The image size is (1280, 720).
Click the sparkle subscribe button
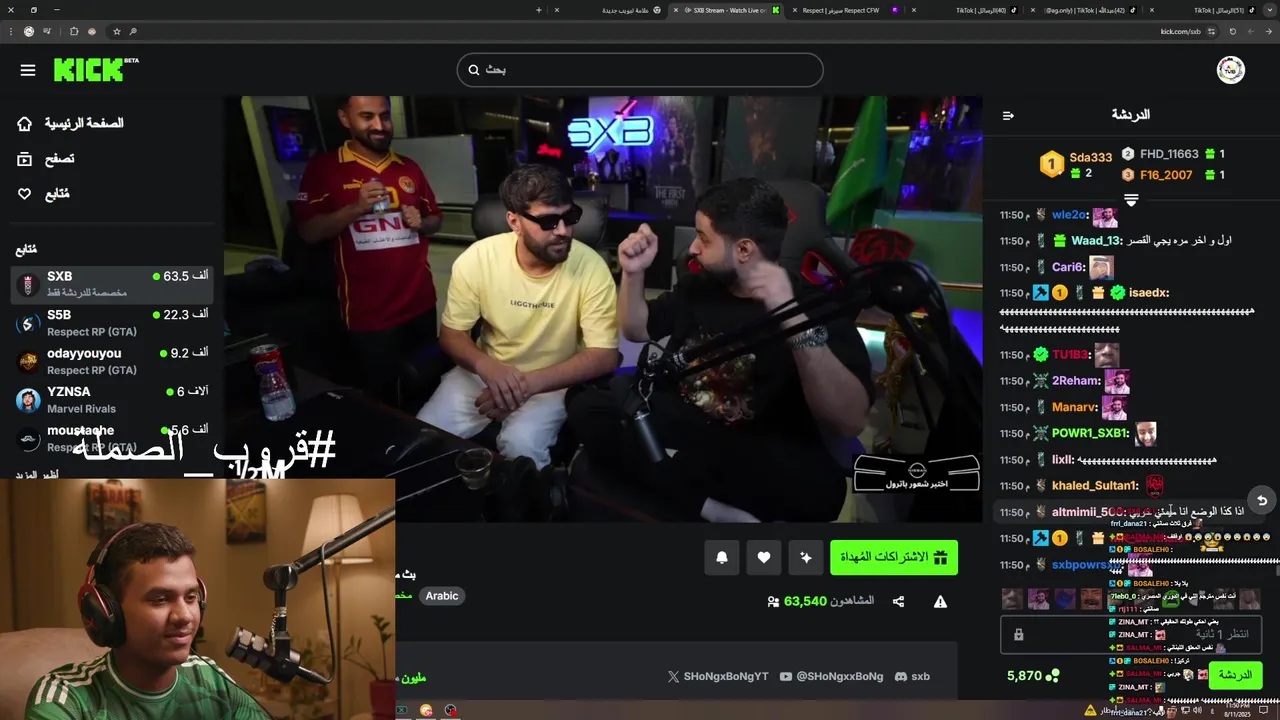click(806, 558)
